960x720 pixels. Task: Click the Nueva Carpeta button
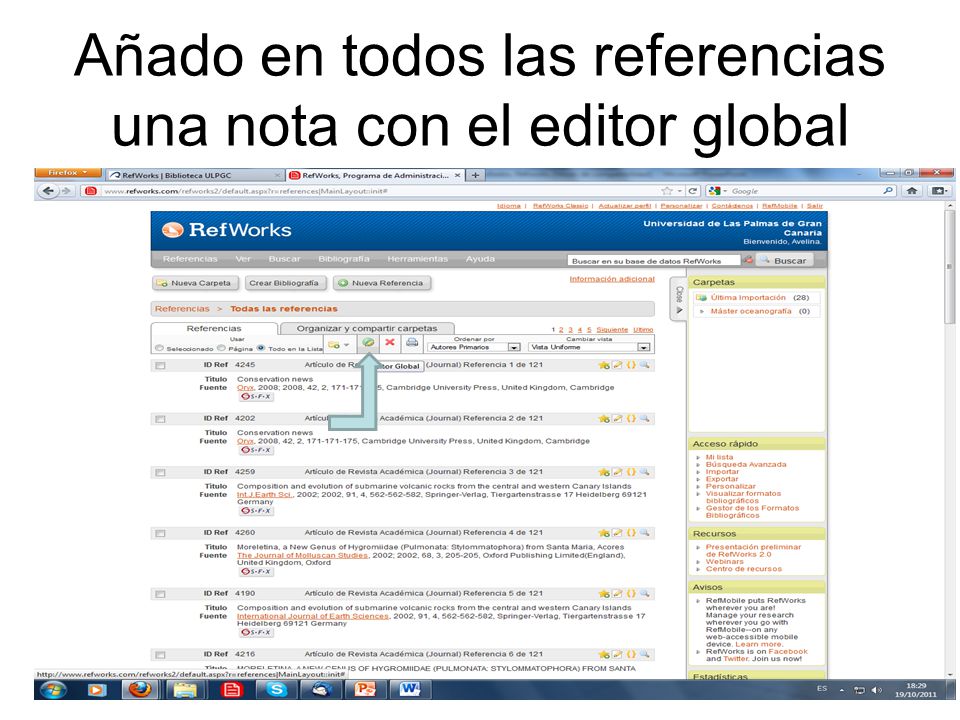point(195,283)
